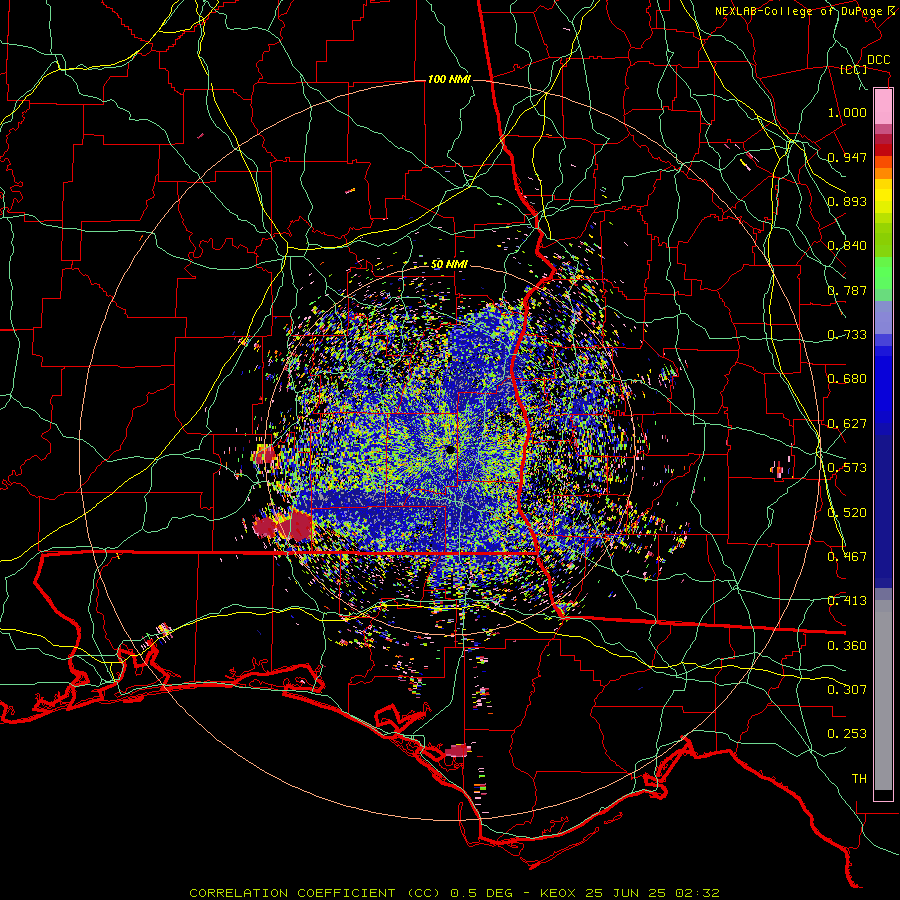Click the NEXLAB-College of DuPage credit text

tap(806, 11)
